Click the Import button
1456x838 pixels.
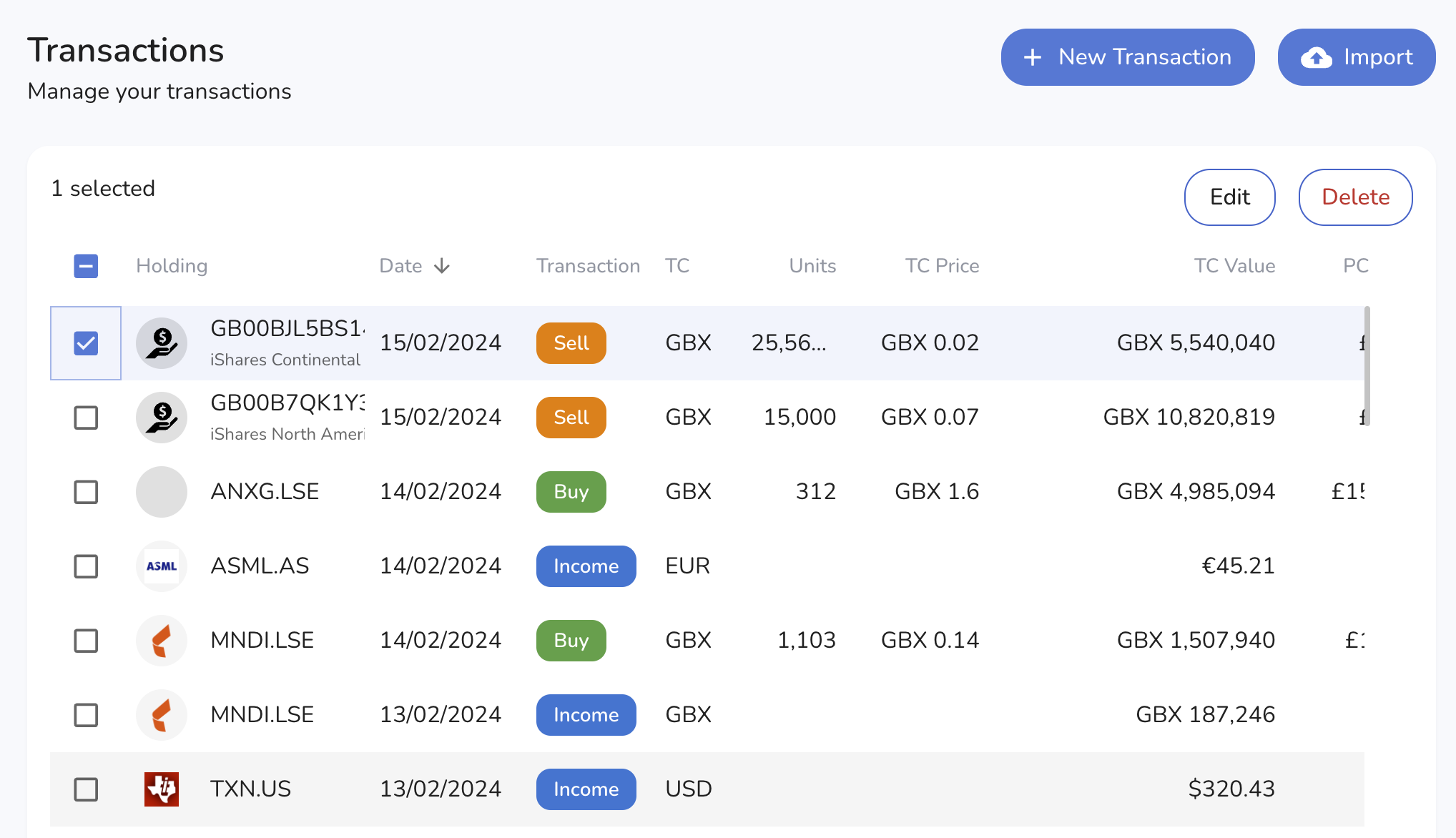(1357, 57)
